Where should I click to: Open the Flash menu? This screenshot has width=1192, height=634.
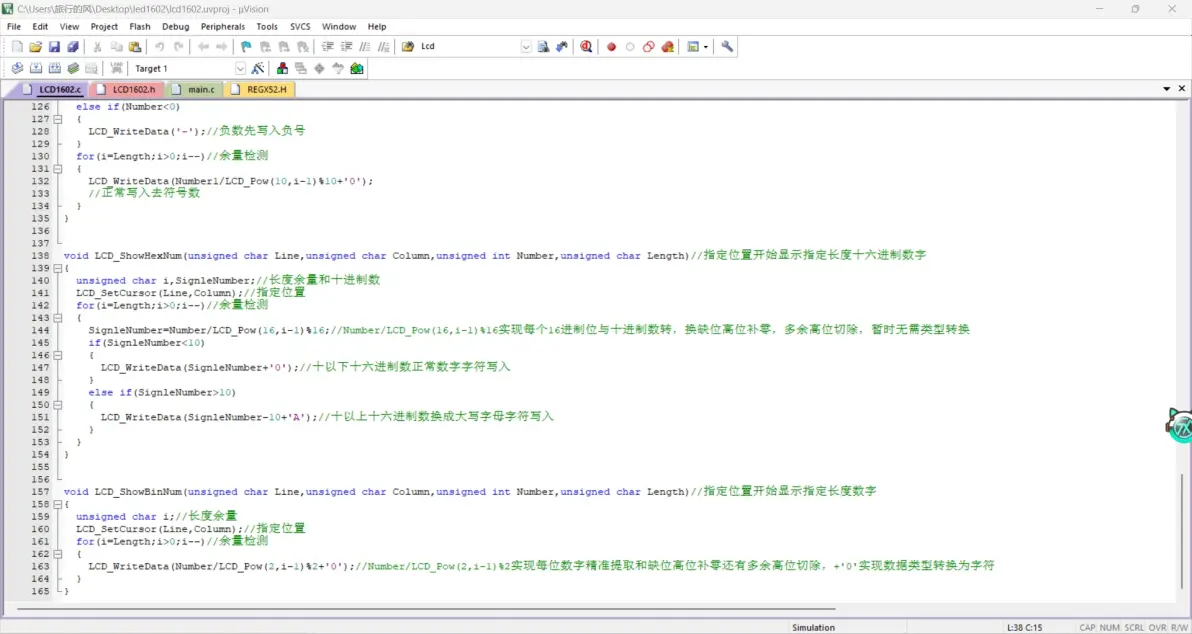pyautogui.click(x=140, y=27)
